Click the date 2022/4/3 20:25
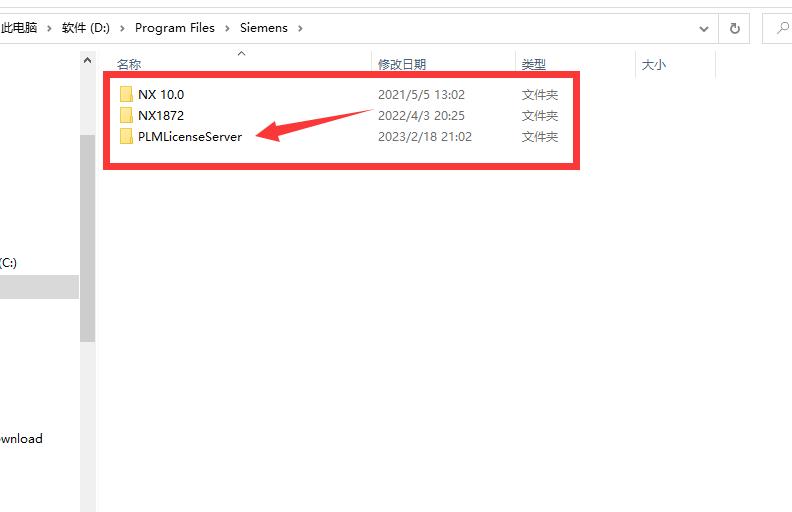792x512 pixels. (421, 116)
